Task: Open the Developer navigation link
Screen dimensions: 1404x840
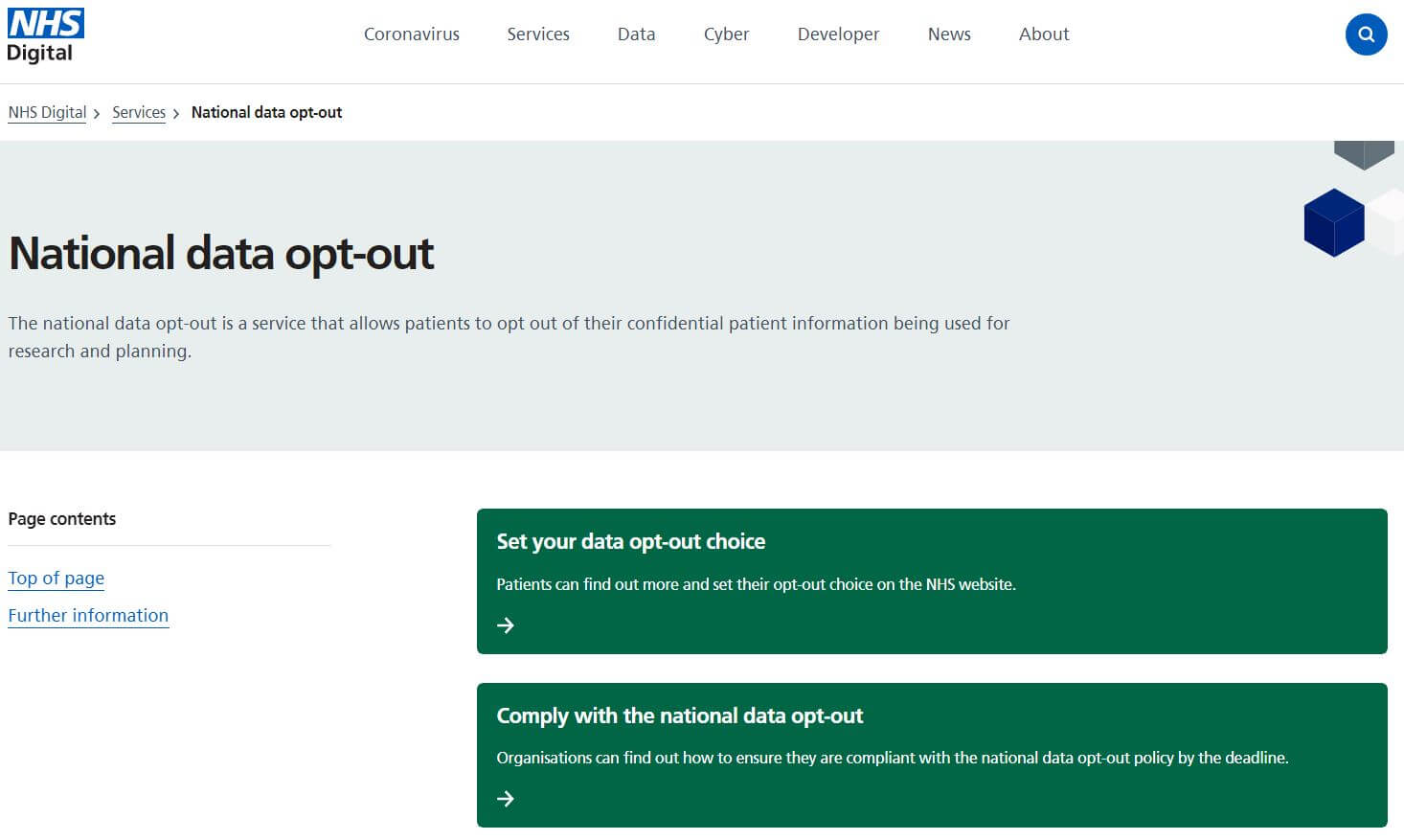Action: [x=838, y=34]
